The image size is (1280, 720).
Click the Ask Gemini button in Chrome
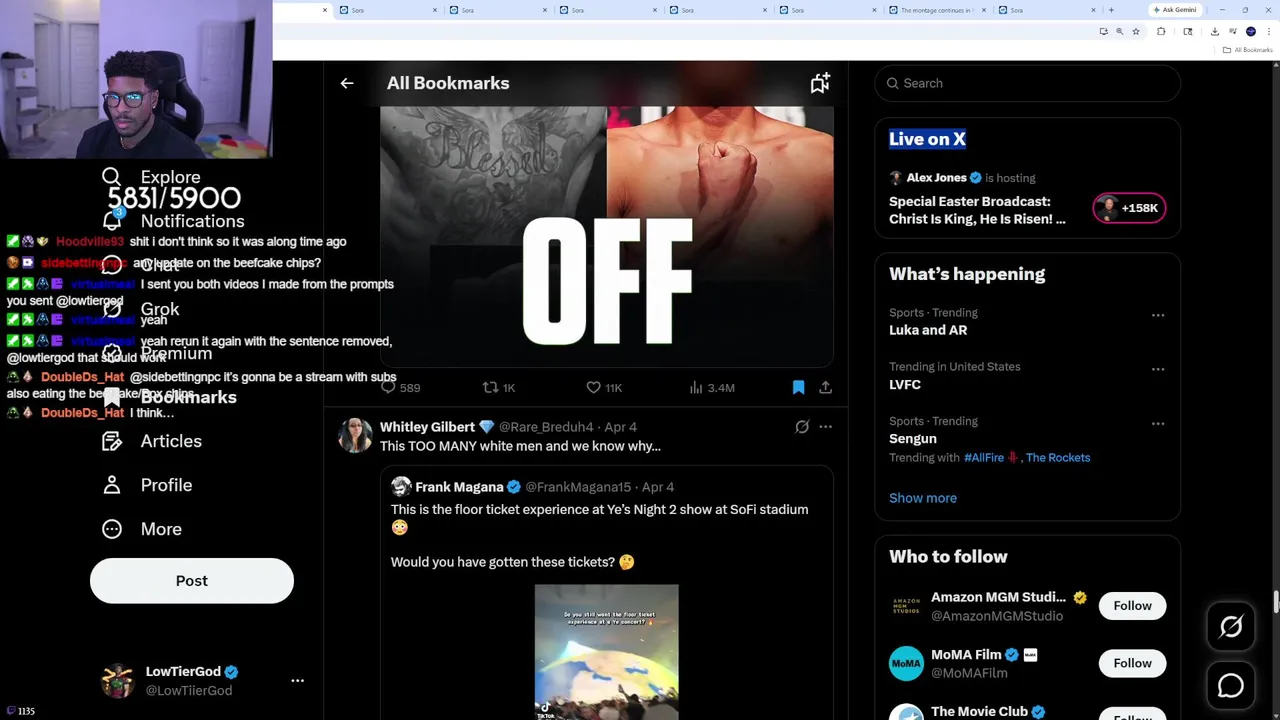[x=1175, y=10]
